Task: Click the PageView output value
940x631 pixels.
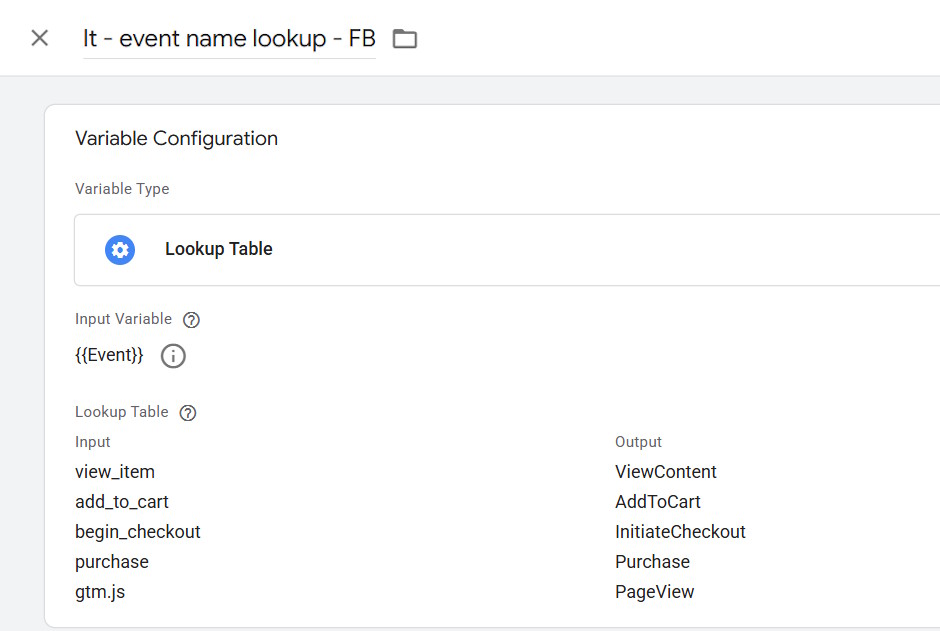Action: 655,592
